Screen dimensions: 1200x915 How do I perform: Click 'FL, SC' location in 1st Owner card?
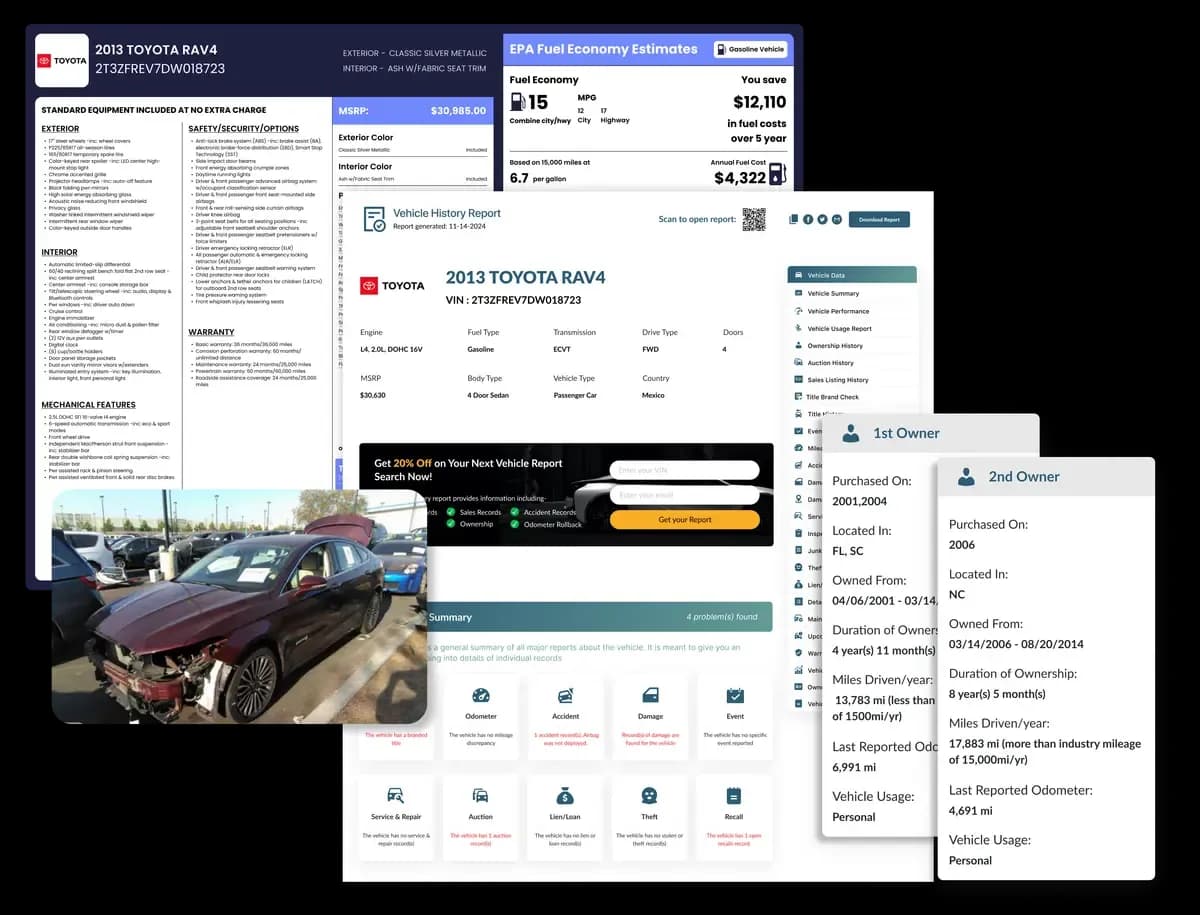848,551
